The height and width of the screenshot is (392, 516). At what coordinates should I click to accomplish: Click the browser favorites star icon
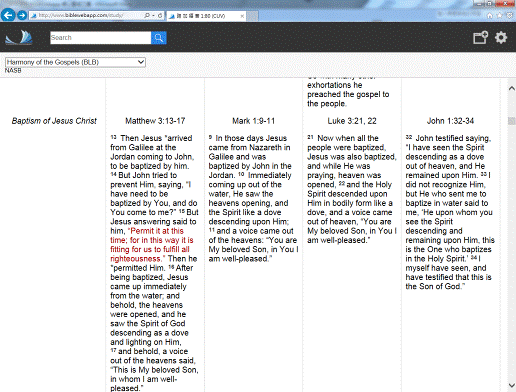tap(499, 16)
